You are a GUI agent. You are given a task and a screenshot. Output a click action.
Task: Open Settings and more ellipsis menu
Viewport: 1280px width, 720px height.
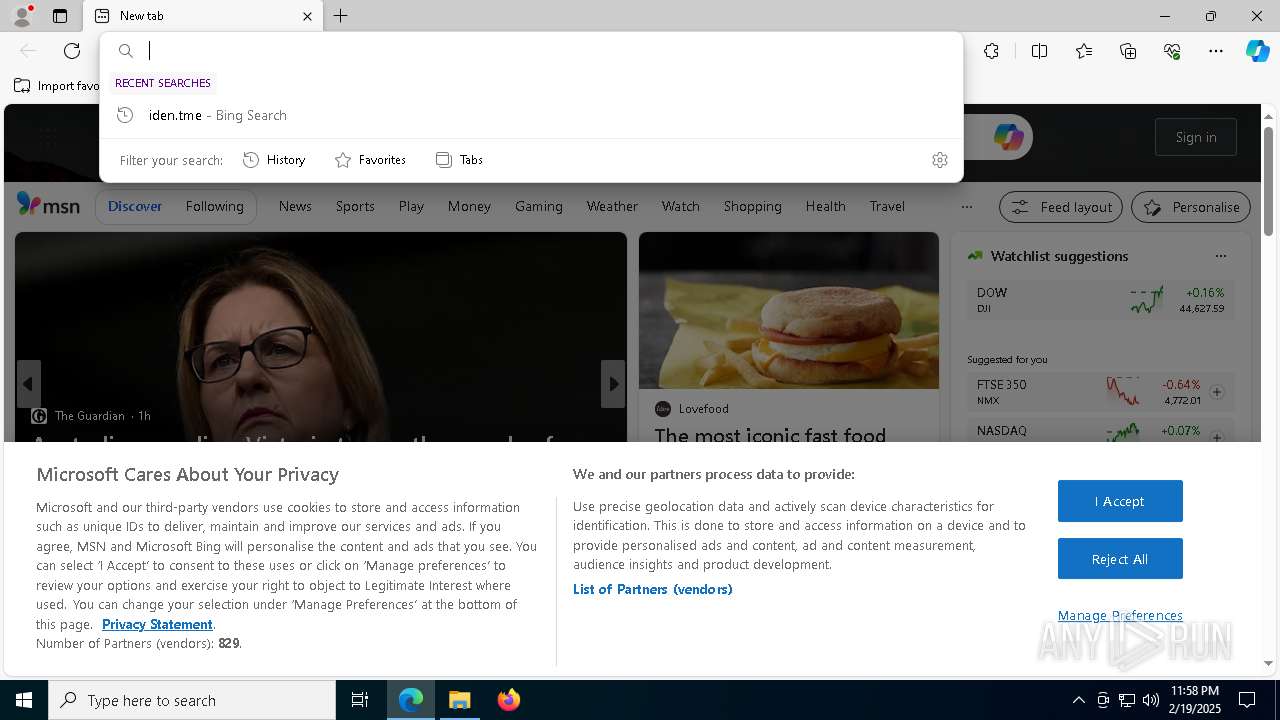[x=1216, y=51]
